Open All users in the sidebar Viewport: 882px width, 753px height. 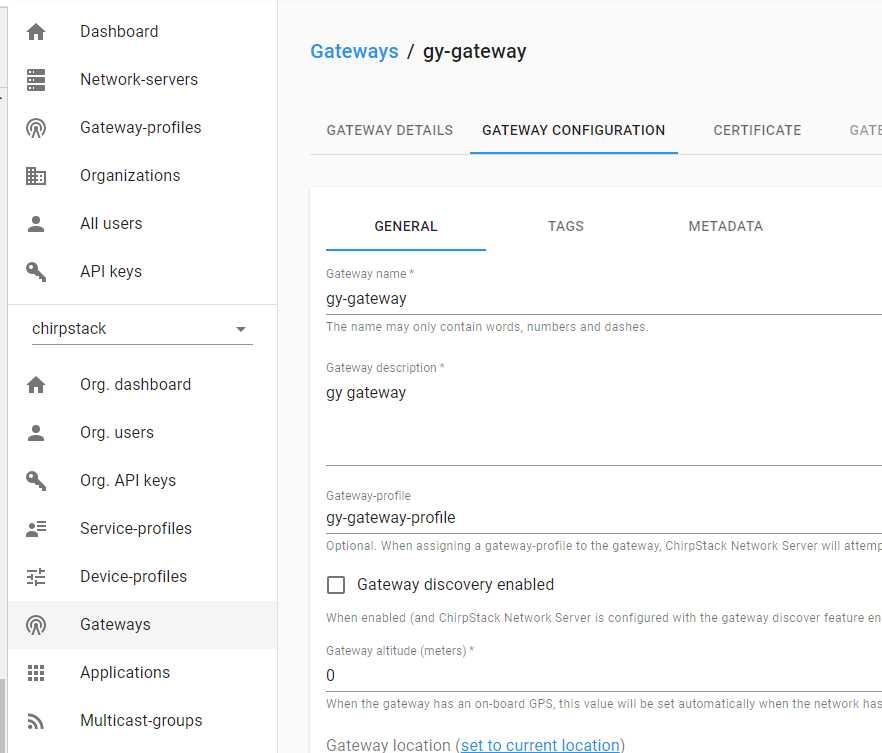click(142, 224)
